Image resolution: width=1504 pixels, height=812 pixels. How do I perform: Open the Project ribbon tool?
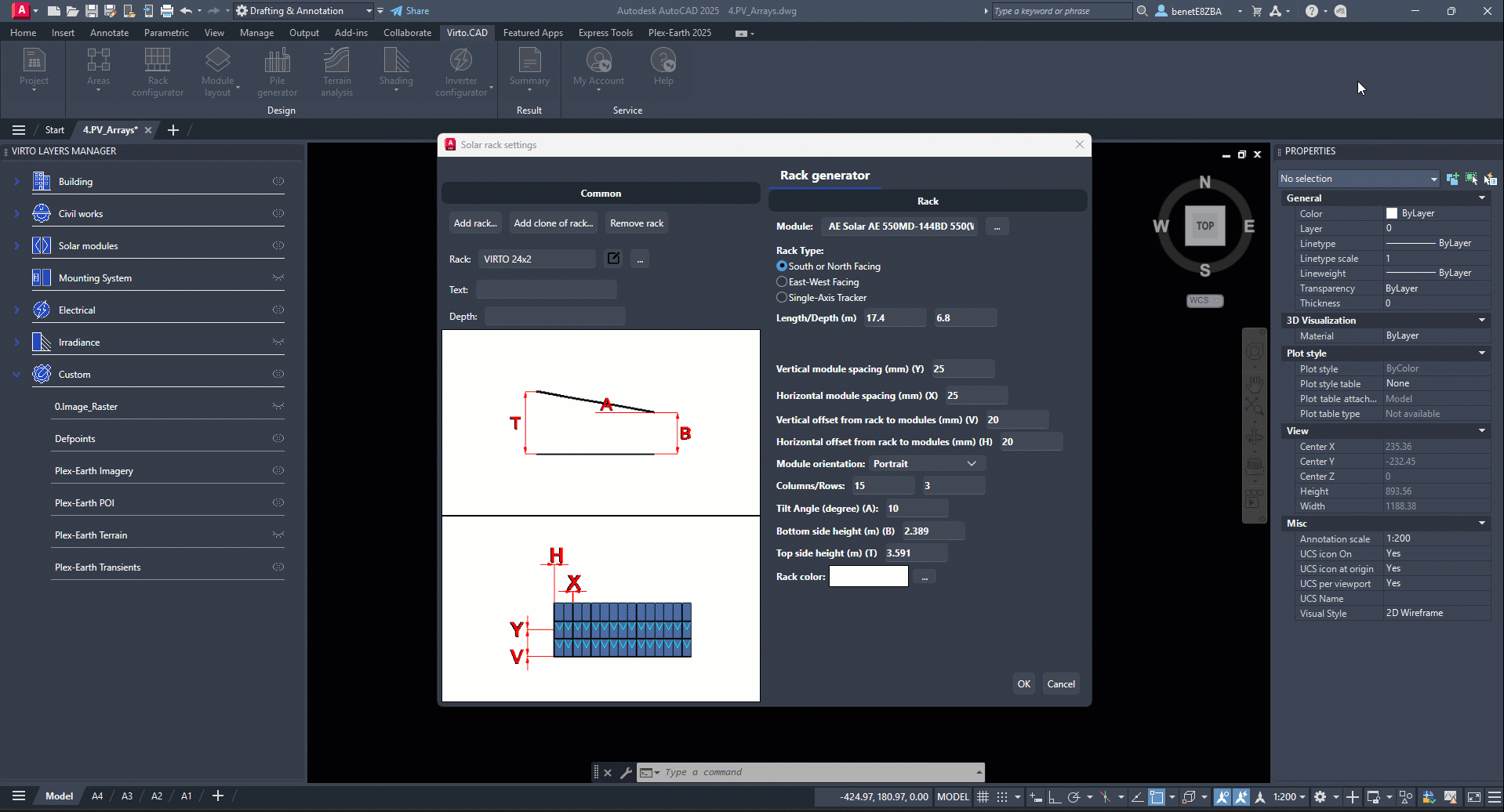[x=34, y=69]
